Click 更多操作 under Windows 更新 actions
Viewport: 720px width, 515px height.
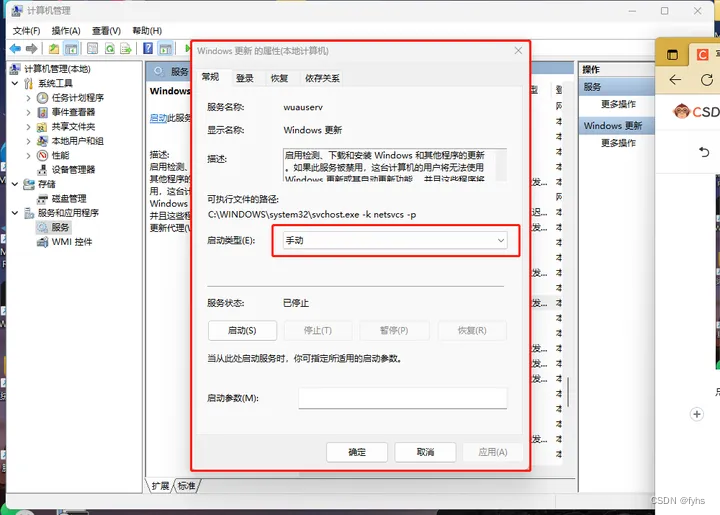(x=618, y=143)
